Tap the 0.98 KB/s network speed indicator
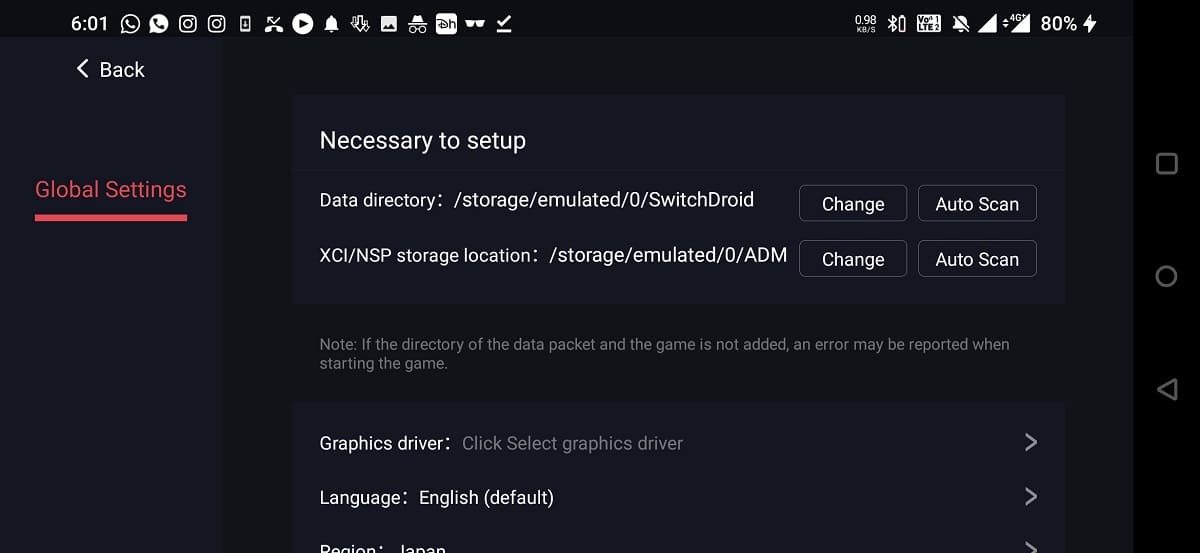 tap(866, 24)
